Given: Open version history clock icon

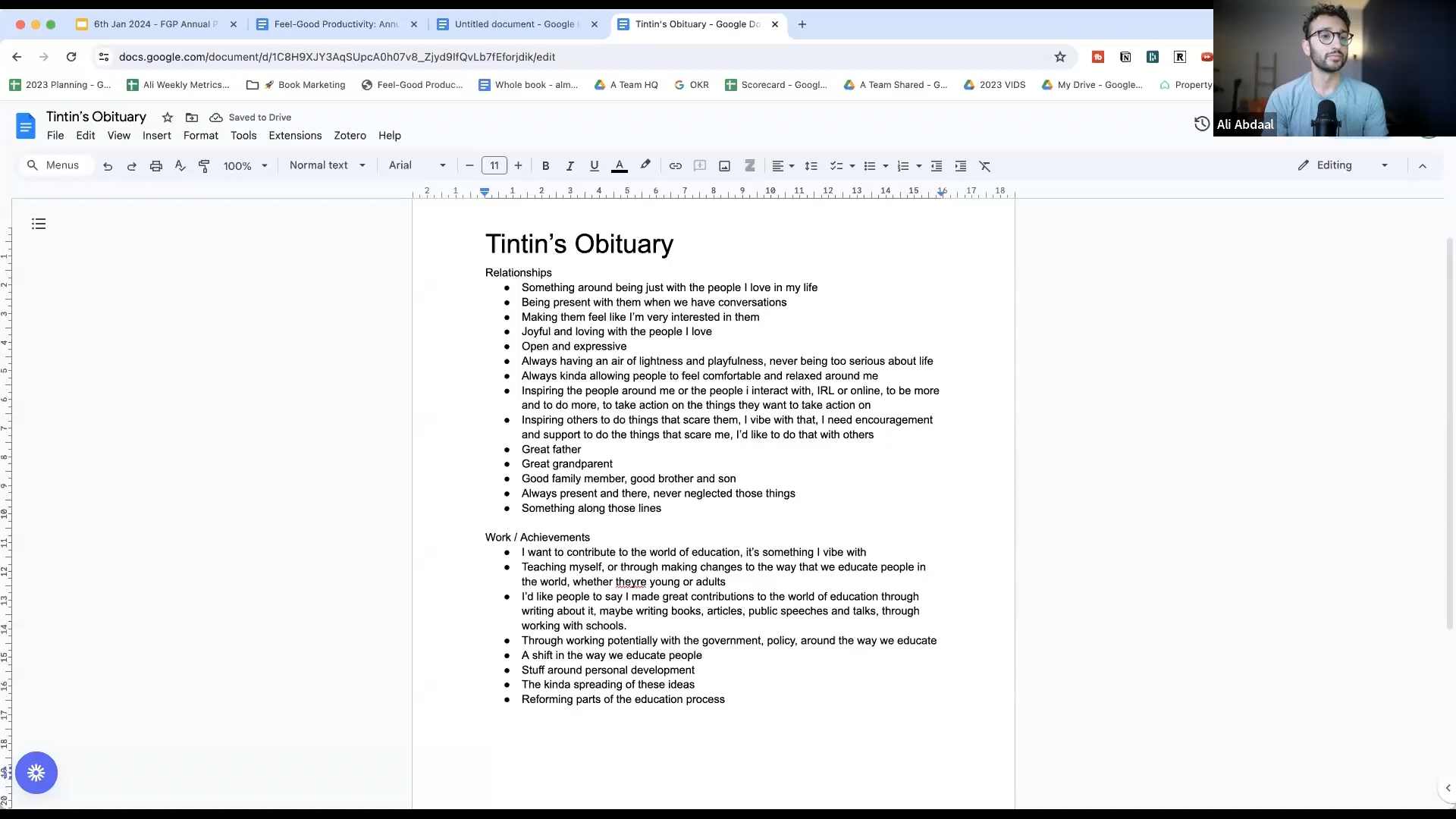Looking at the screenshot, I should tap(1201, 124).
